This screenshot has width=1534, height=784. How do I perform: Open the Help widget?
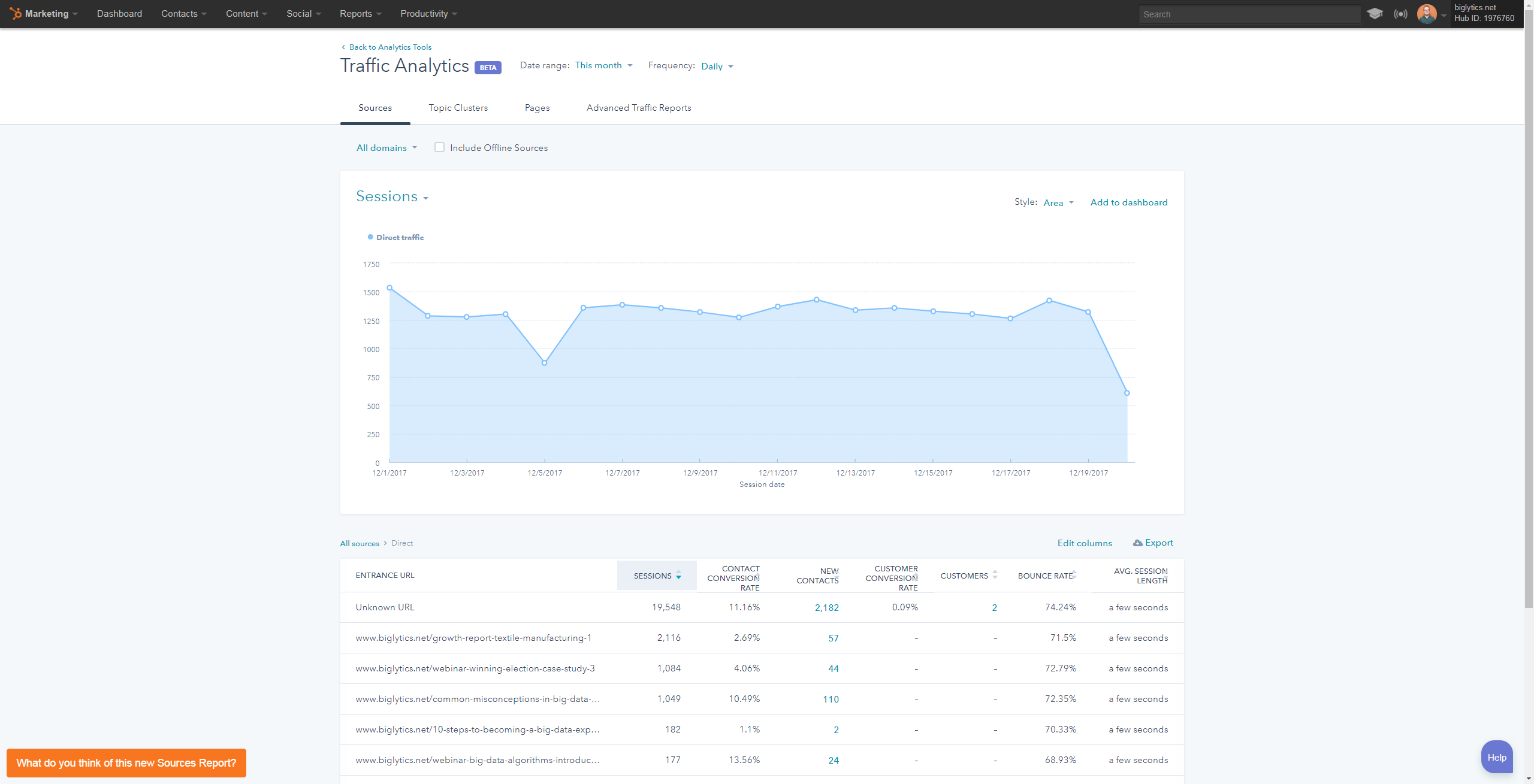(x=1496, y=756)
